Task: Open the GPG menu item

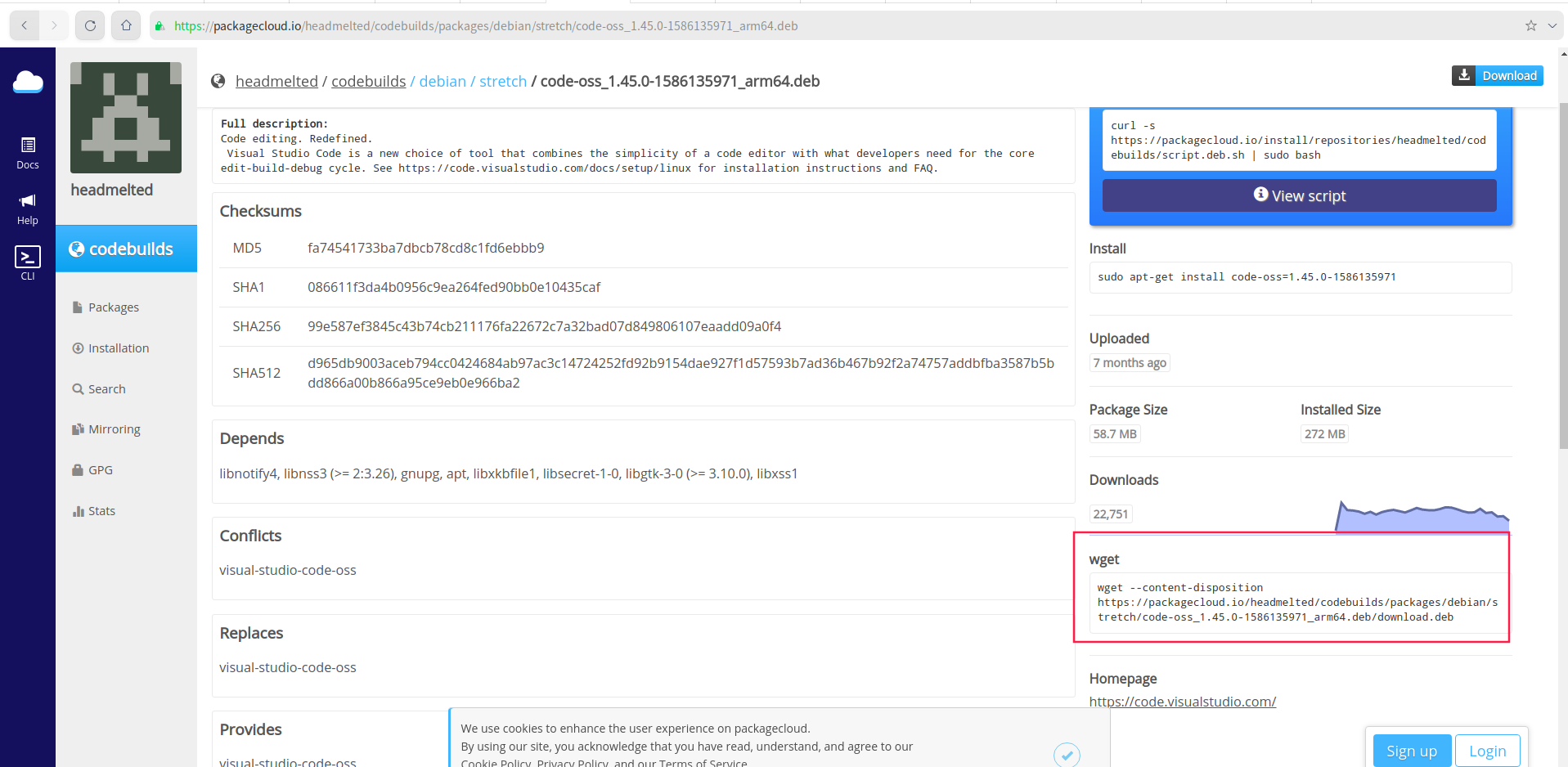Action: tap(92, 470)
